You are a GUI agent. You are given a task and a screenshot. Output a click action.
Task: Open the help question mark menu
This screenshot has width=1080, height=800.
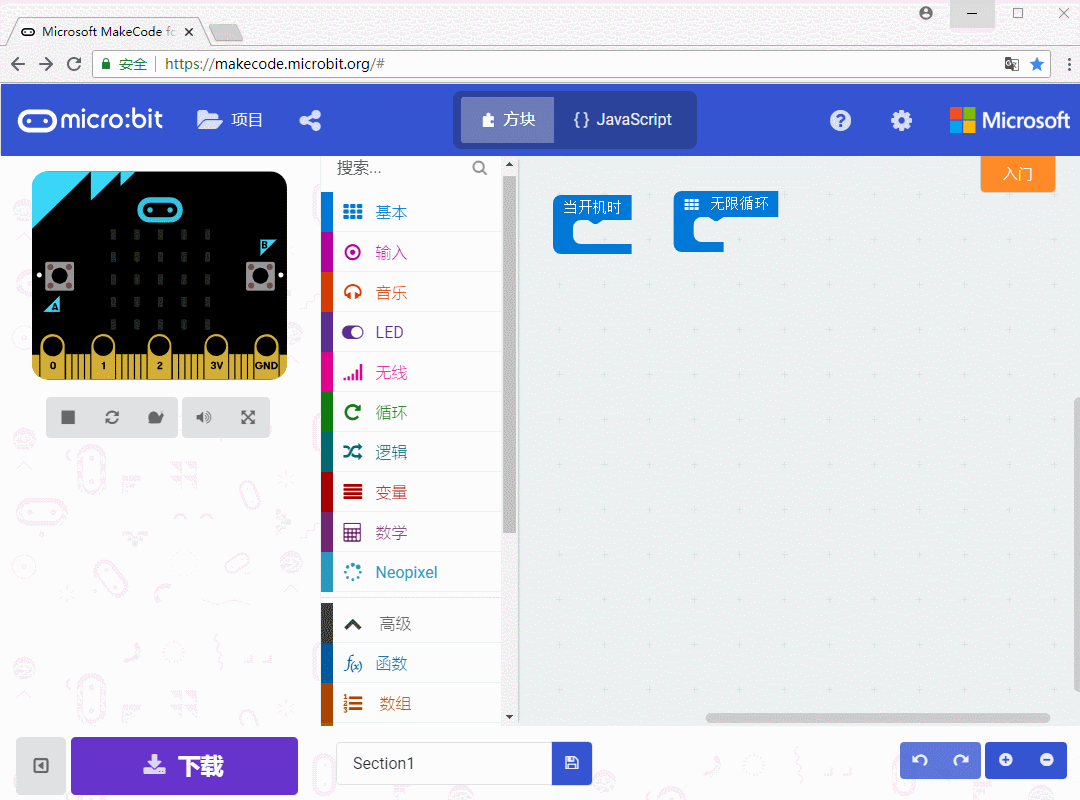[840, 121]
